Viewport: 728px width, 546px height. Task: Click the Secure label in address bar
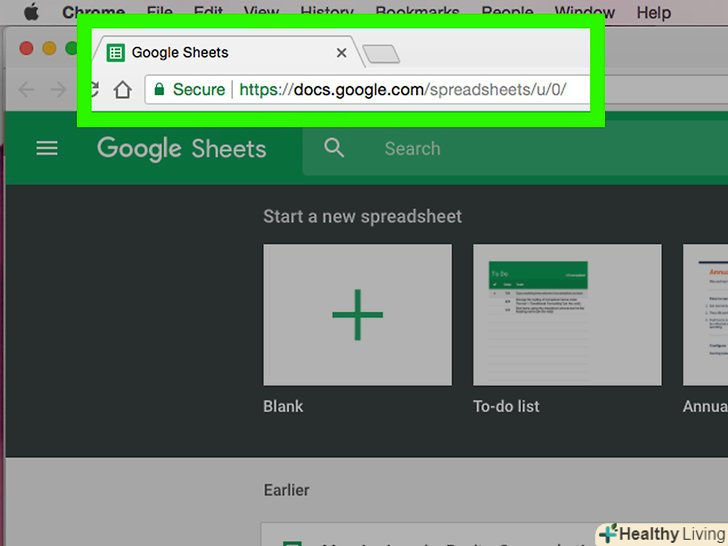tap(199, 89)
